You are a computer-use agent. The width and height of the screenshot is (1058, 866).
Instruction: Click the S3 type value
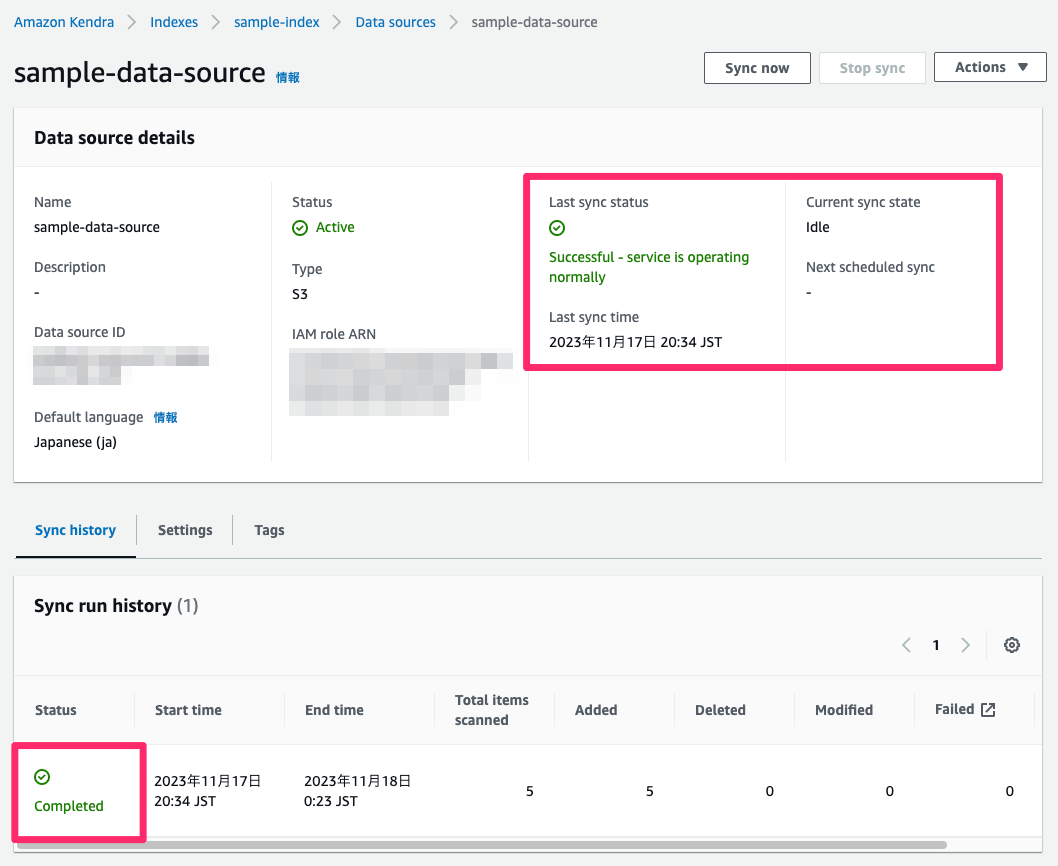click(x=300, y=294)
